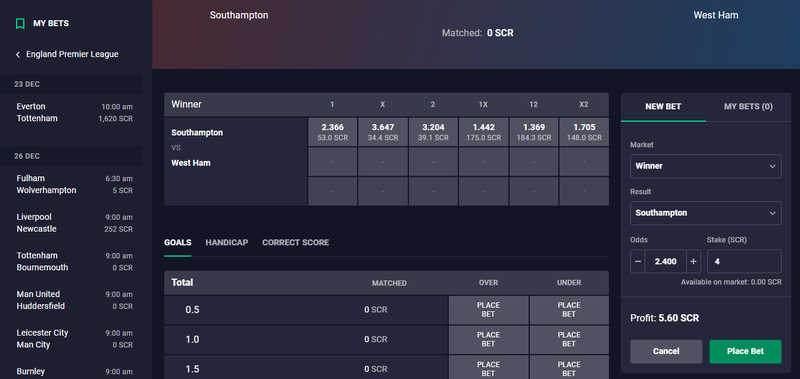Viewport: 800px width, 379px height.
Task: Place bet on Over 1.5 total
Action: point(488,368)
